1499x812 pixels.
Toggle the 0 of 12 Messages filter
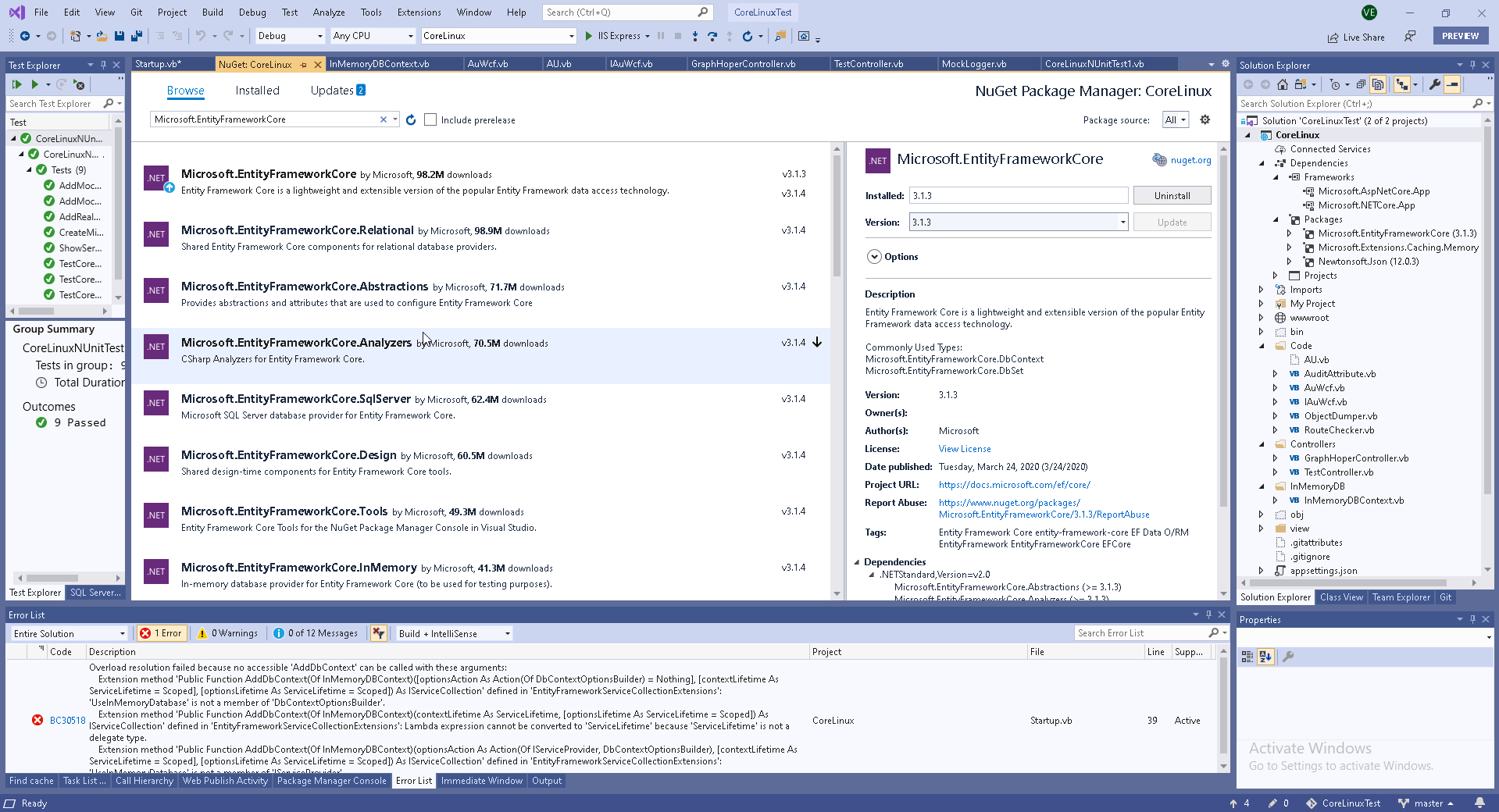coord(316,633)
